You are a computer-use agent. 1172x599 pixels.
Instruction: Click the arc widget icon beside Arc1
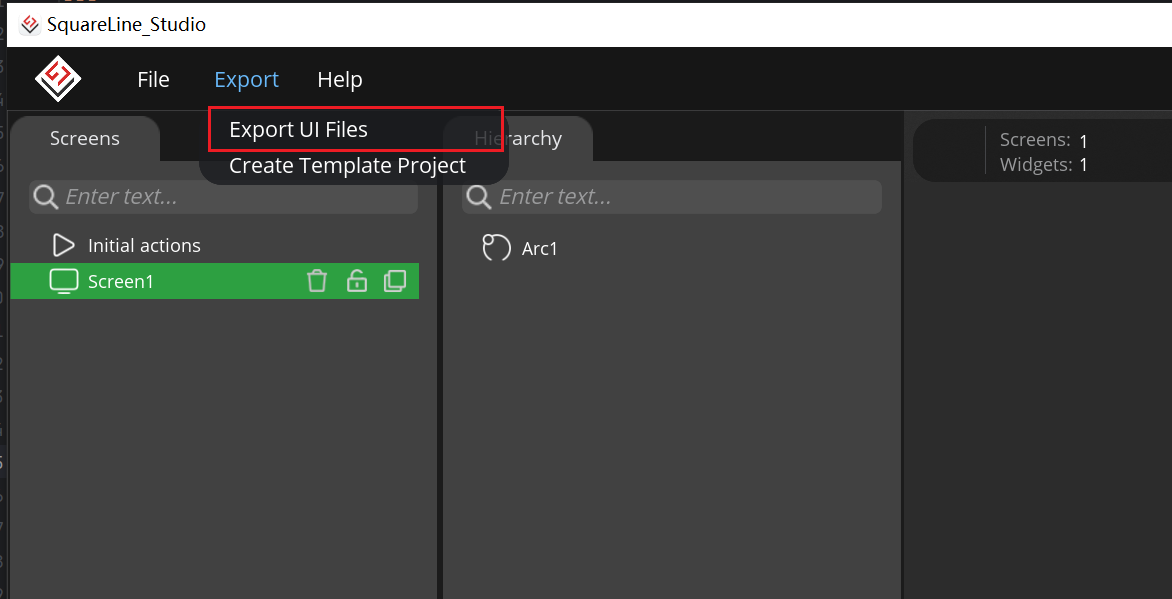tap(496, 248)
